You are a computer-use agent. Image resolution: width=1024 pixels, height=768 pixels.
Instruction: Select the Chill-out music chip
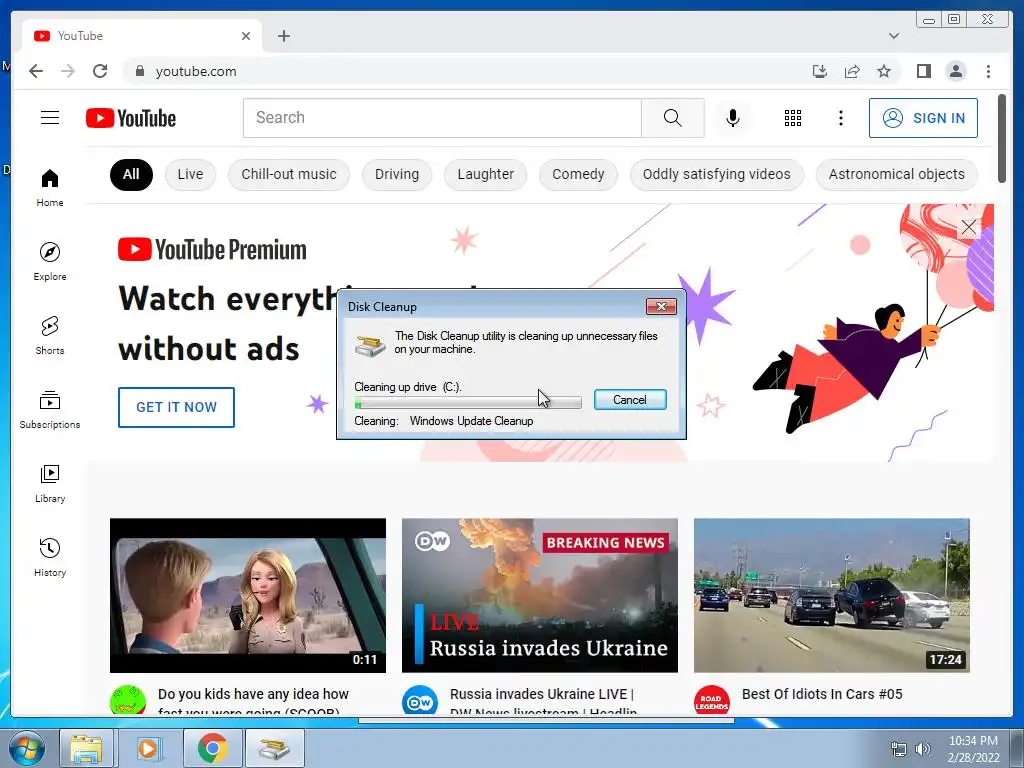pyautogui.click(x=289, y=174)
